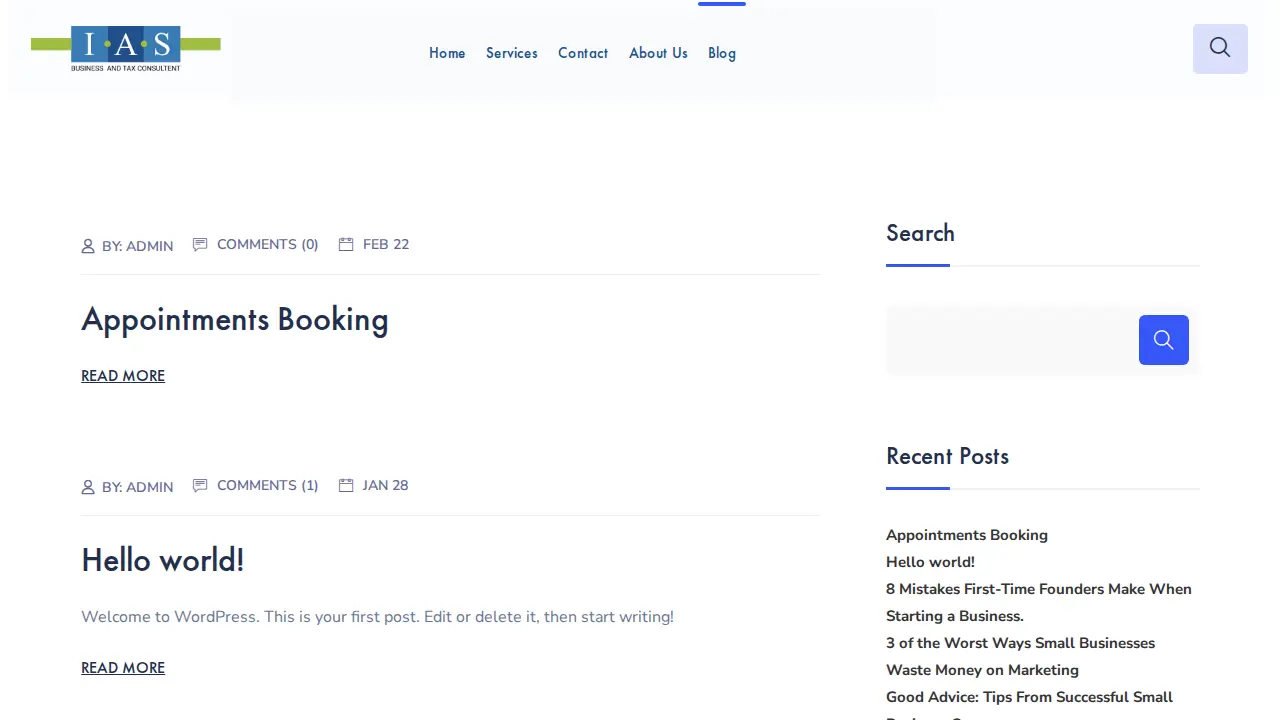Open COMMENTS (0) link for Appointments Booking
Viewport: 1280px width, 720px height.
(x=268, y=244)
